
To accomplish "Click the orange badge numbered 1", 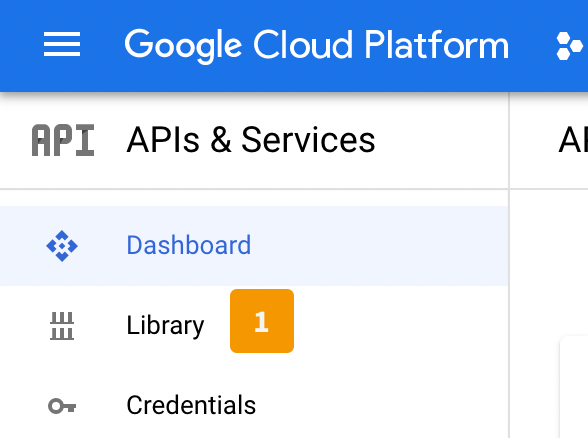I will pos(262,321).
